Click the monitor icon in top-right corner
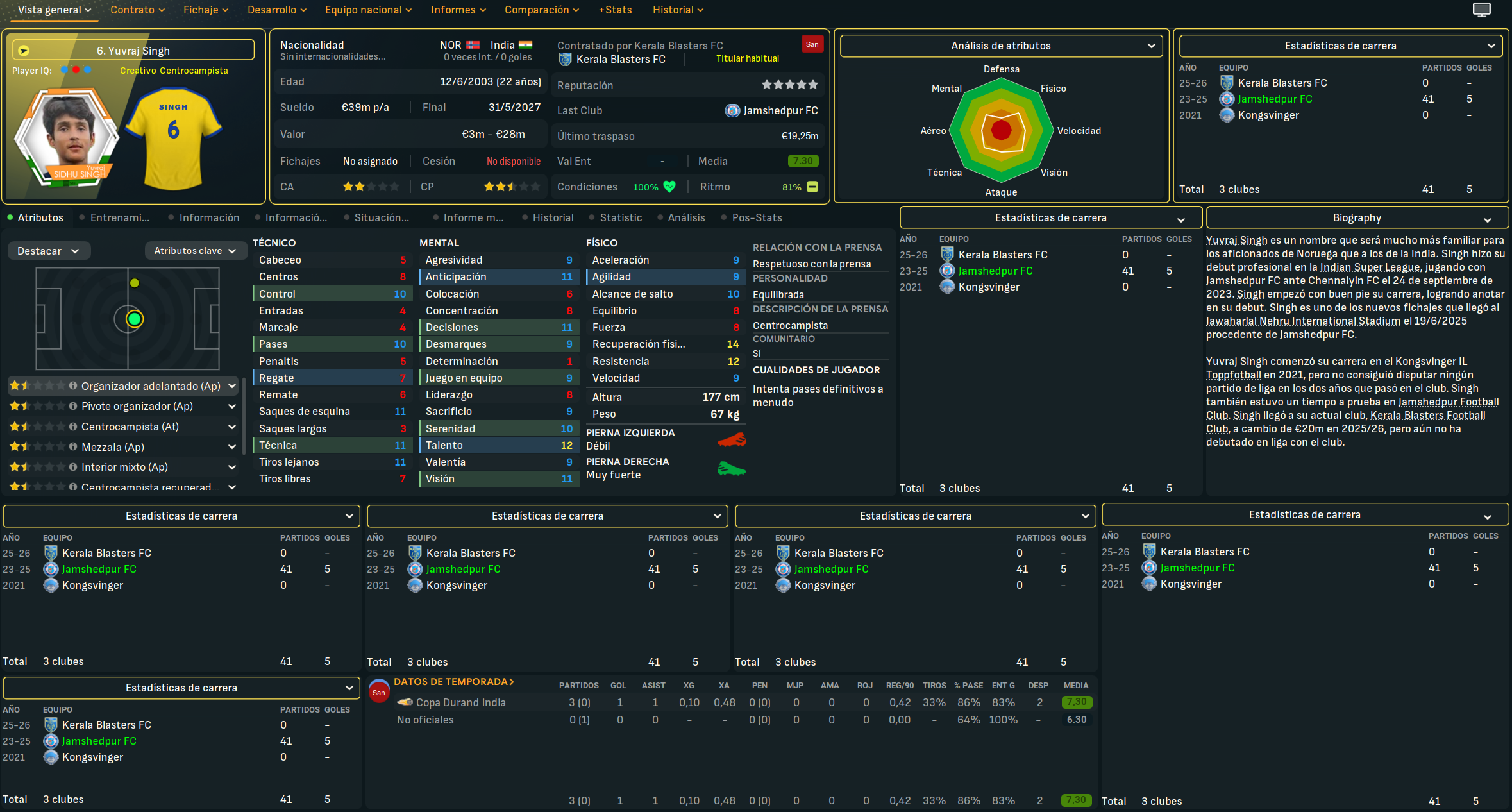This screenshot has height=812, width=1512. [1481, 10]
